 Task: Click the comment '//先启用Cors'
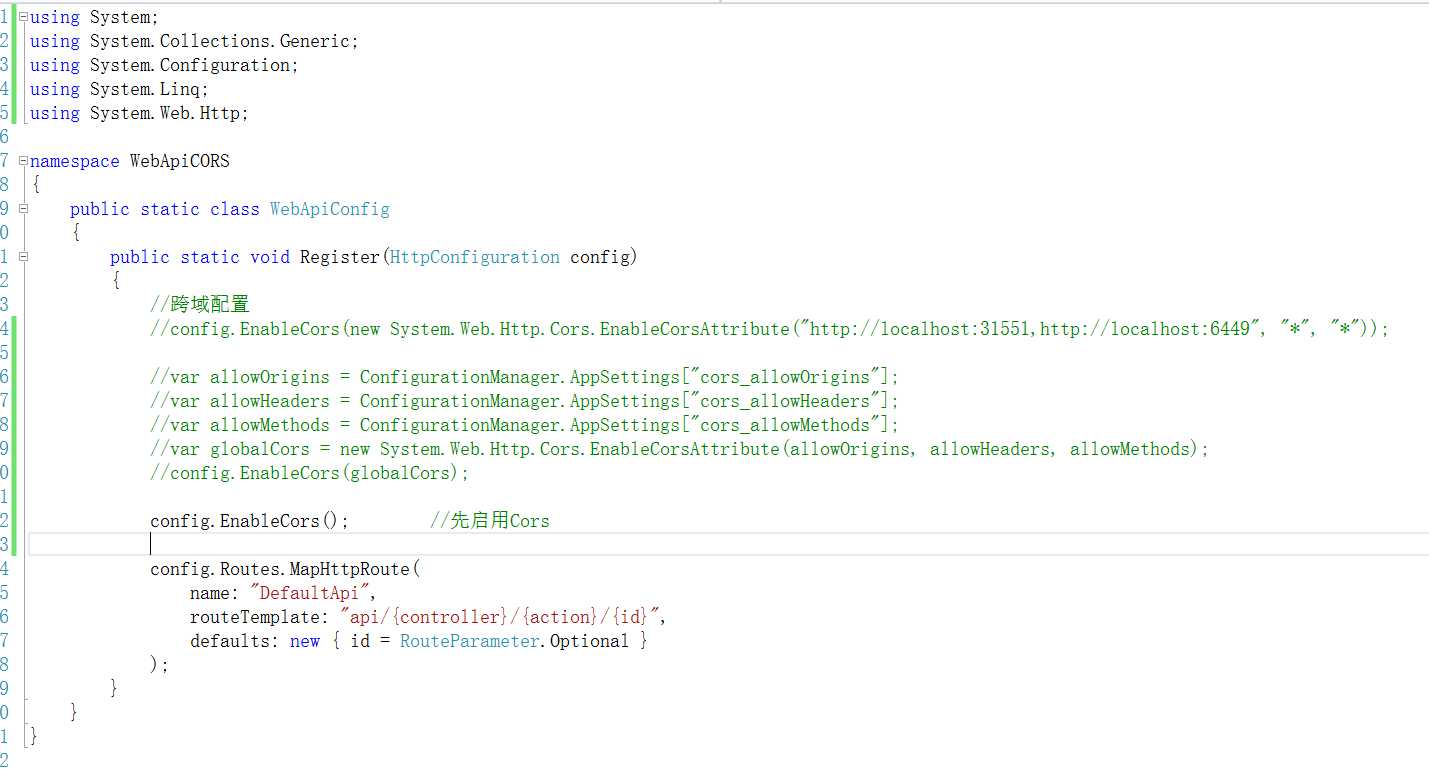coord(490,521)
